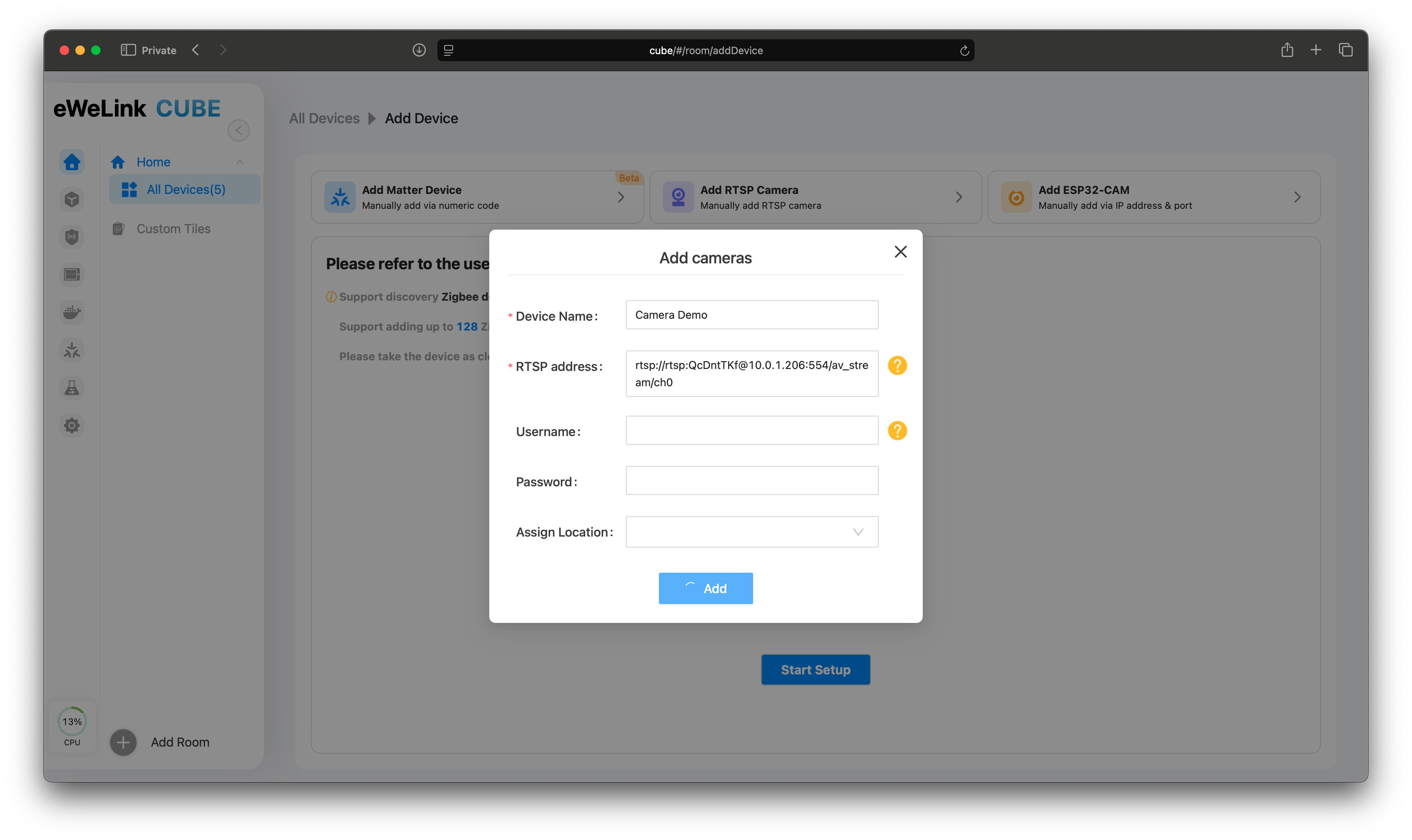
Task: Click the Password input field
Action: tap(751, 480)
